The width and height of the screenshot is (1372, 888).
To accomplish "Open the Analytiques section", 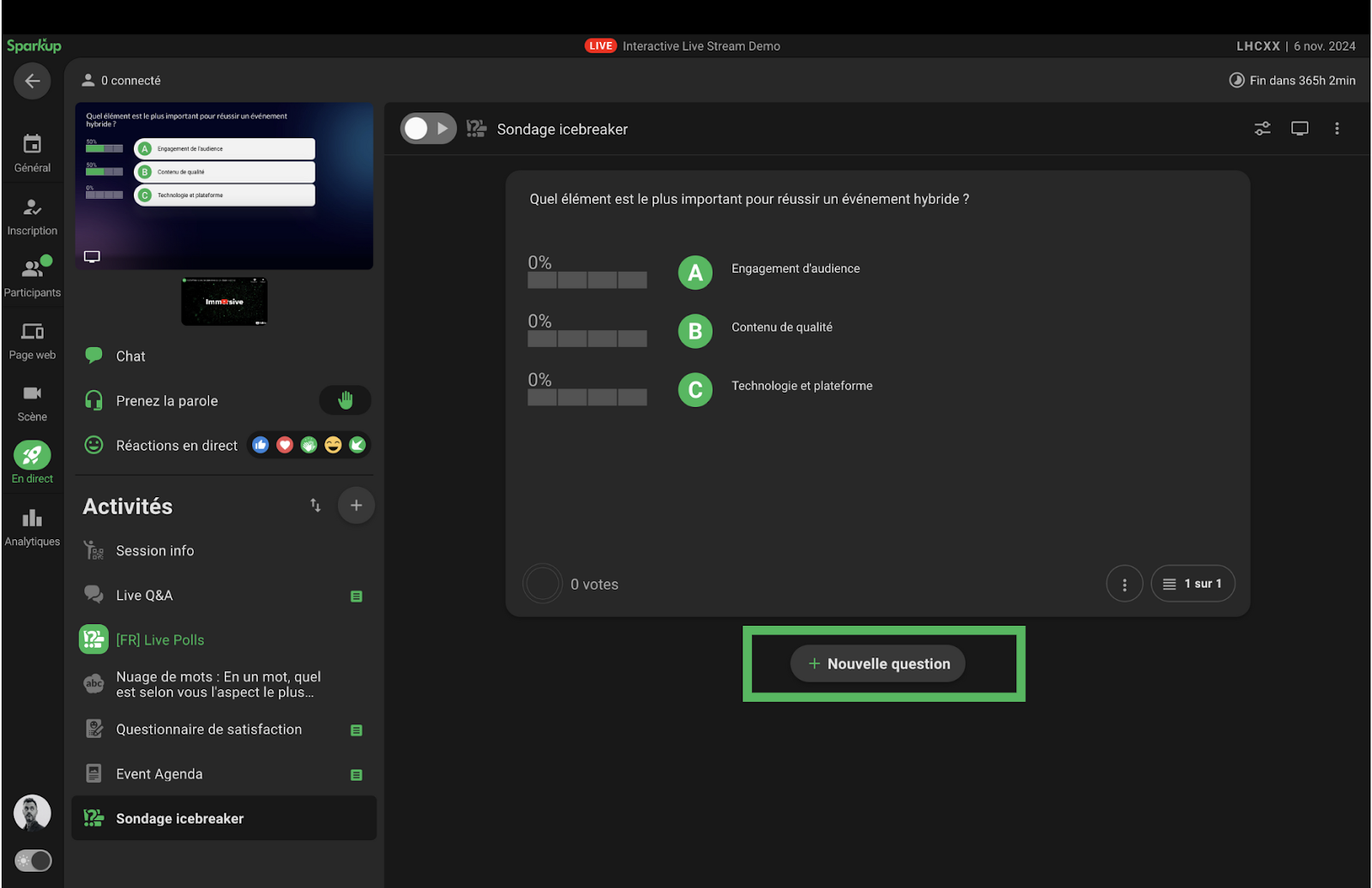I will (32, 526).
